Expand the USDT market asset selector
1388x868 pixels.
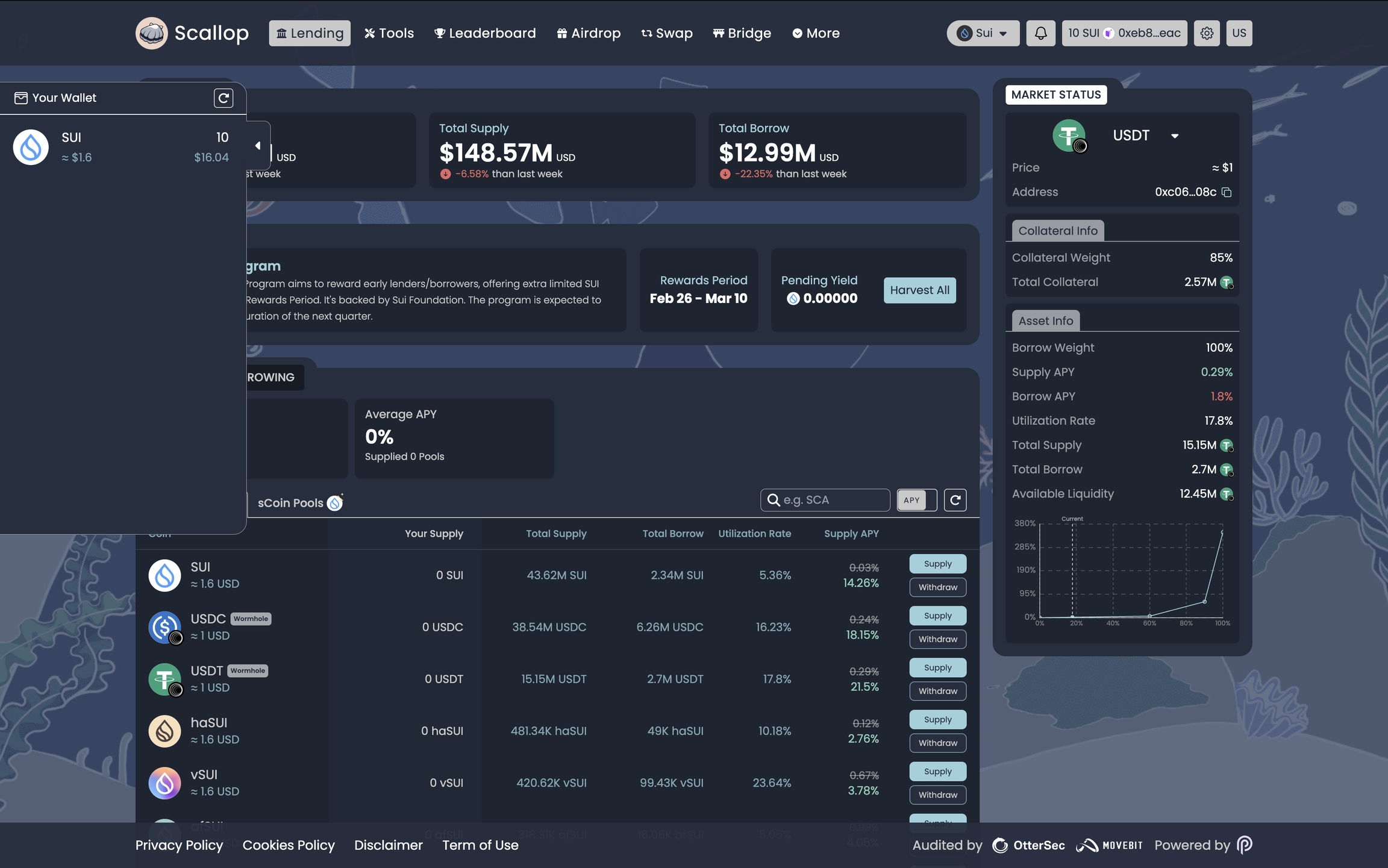tap(1174, 136)
